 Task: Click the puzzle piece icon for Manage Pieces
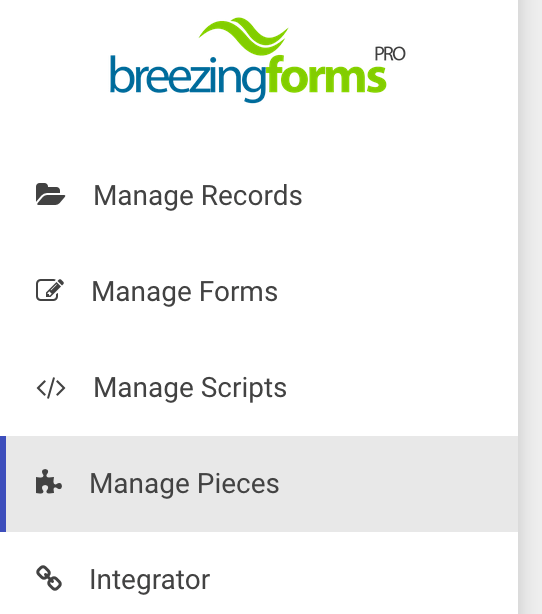coord(49,482)
